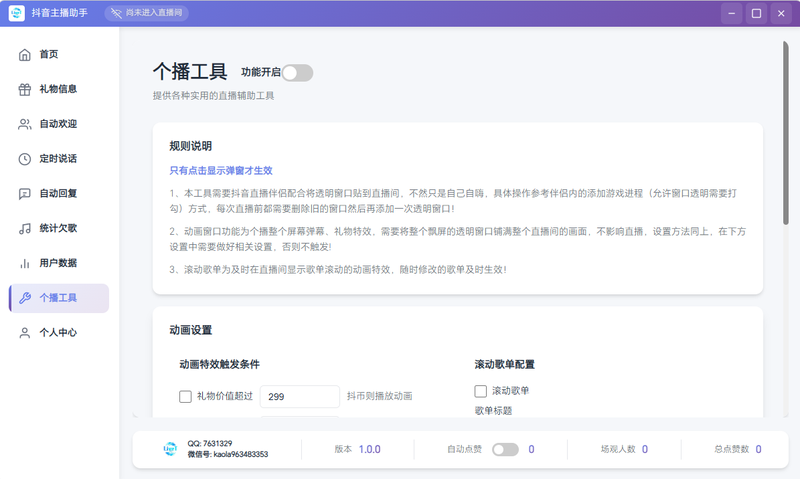Open 自动欢迎 via its people icon

(25, 124)
